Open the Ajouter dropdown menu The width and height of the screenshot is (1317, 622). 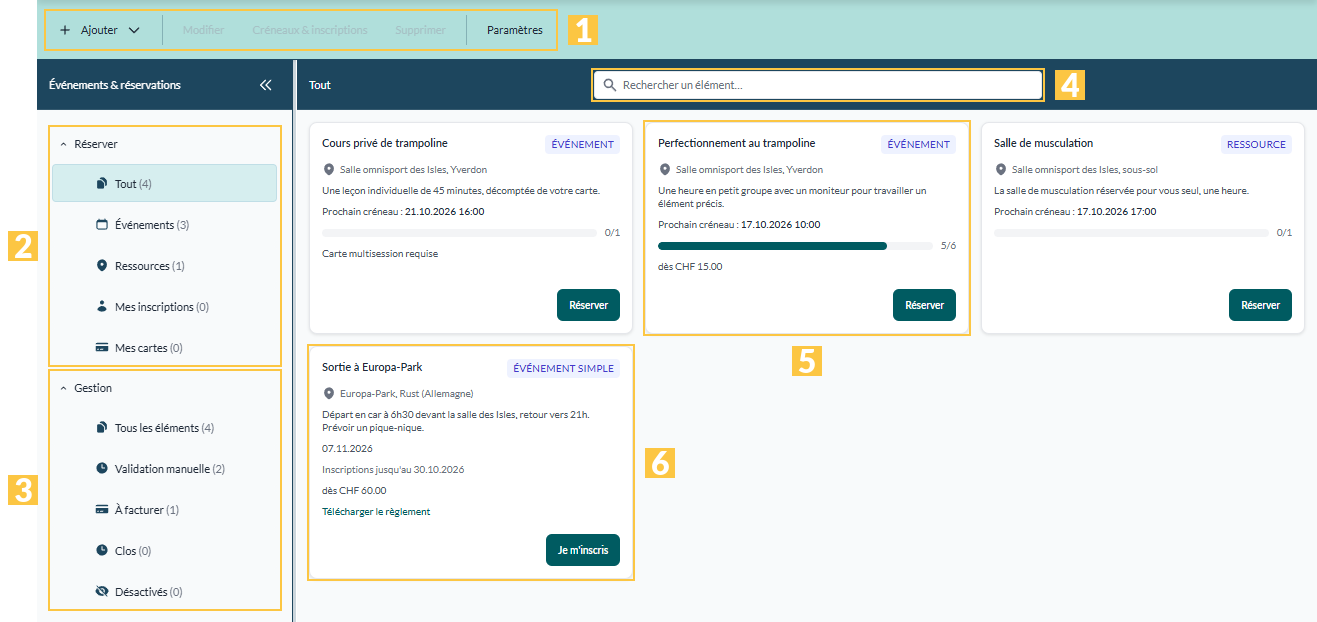[x=99, y=30]
